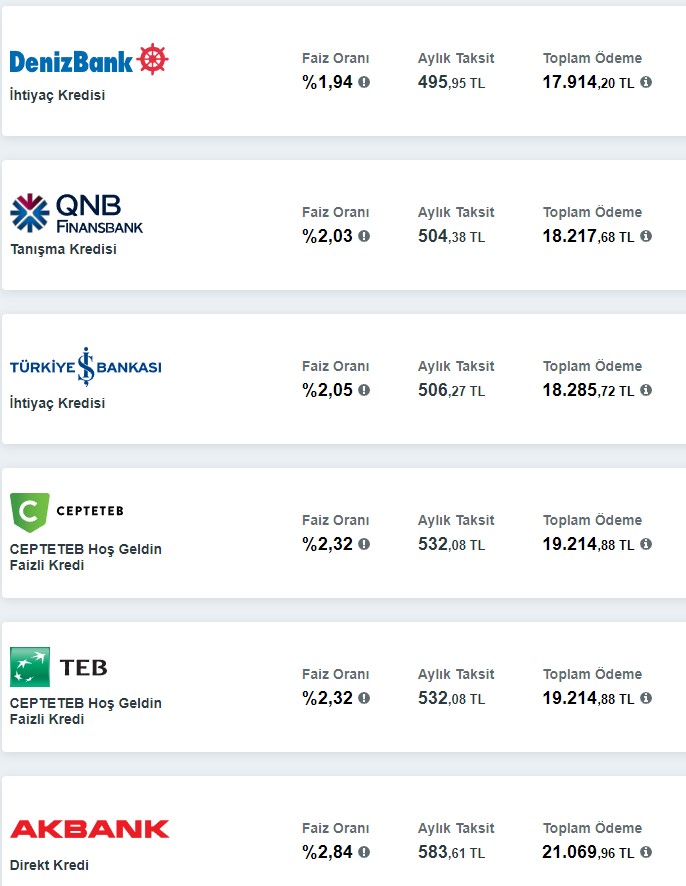Click the TEB star logo
686x886 pixels.
[x=30, y=667]
